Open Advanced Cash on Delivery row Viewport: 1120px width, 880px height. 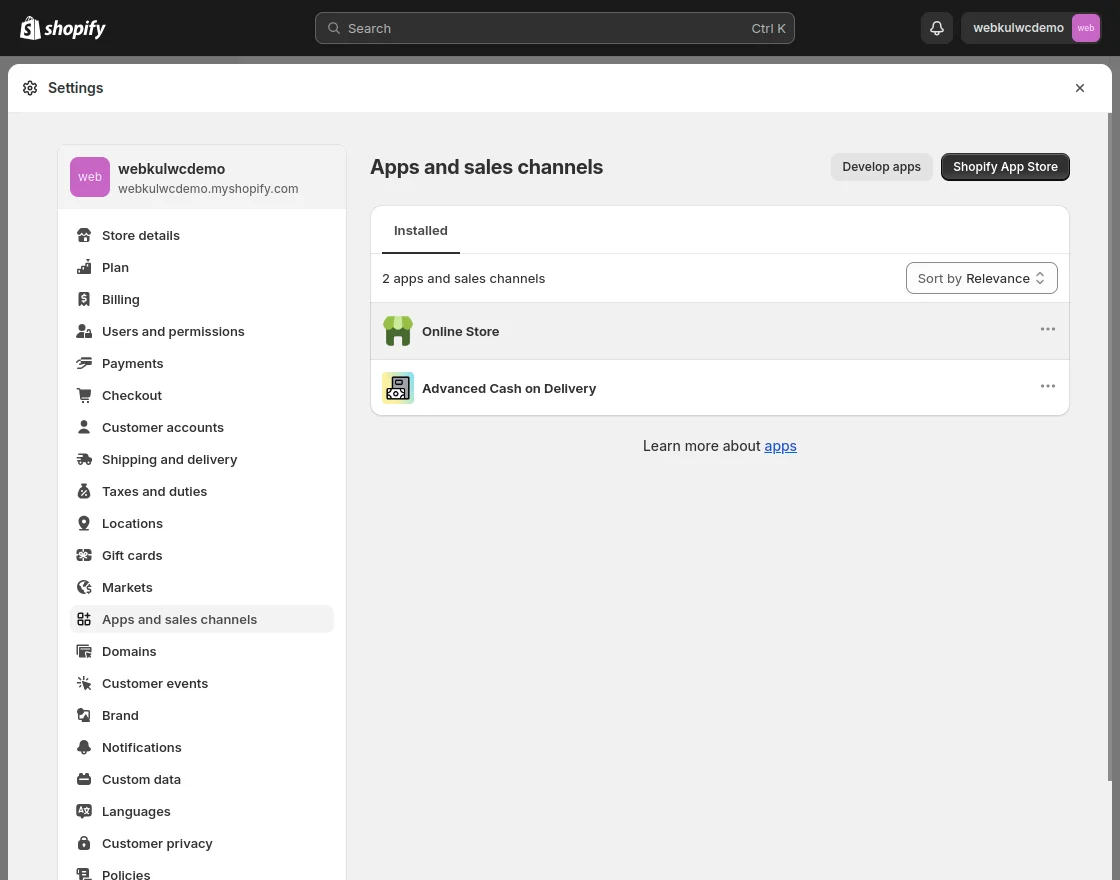pyautogui.click(x=720, y=388)
